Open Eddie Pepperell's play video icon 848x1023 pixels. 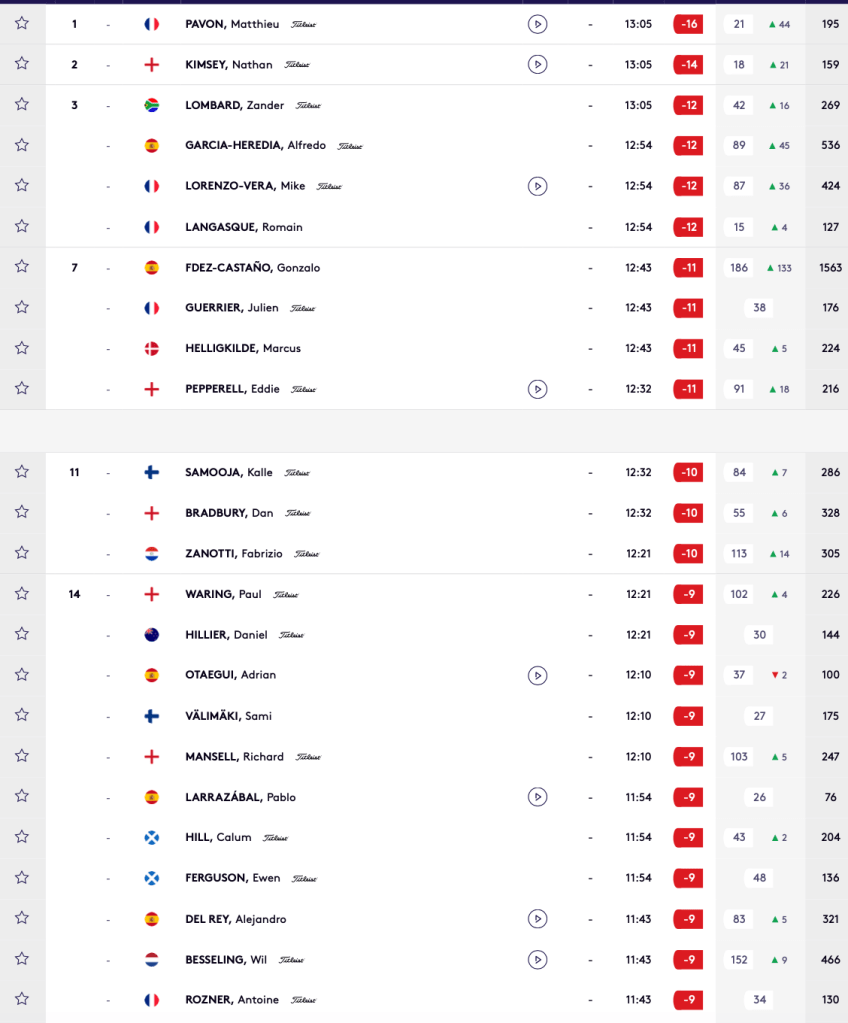tap(537, 389)
